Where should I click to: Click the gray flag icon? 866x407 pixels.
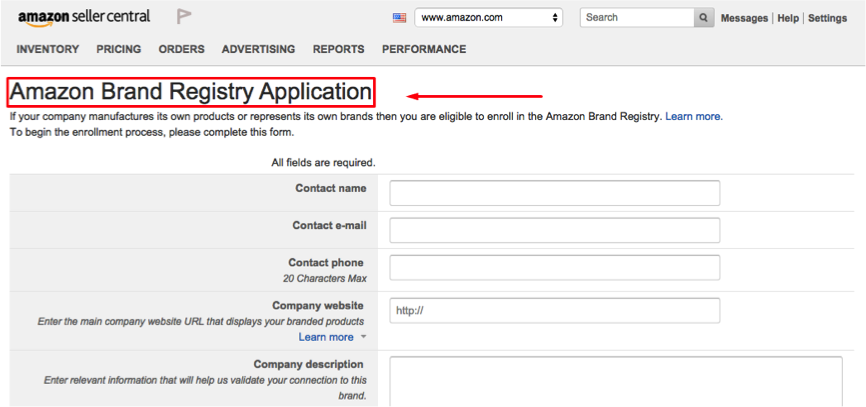(x=184, y=17)
